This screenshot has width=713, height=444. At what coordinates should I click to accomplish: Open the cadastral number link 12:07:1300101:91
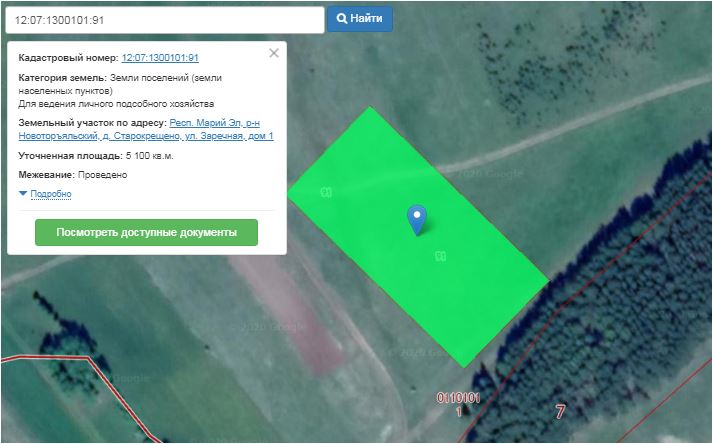pos(160,58)
